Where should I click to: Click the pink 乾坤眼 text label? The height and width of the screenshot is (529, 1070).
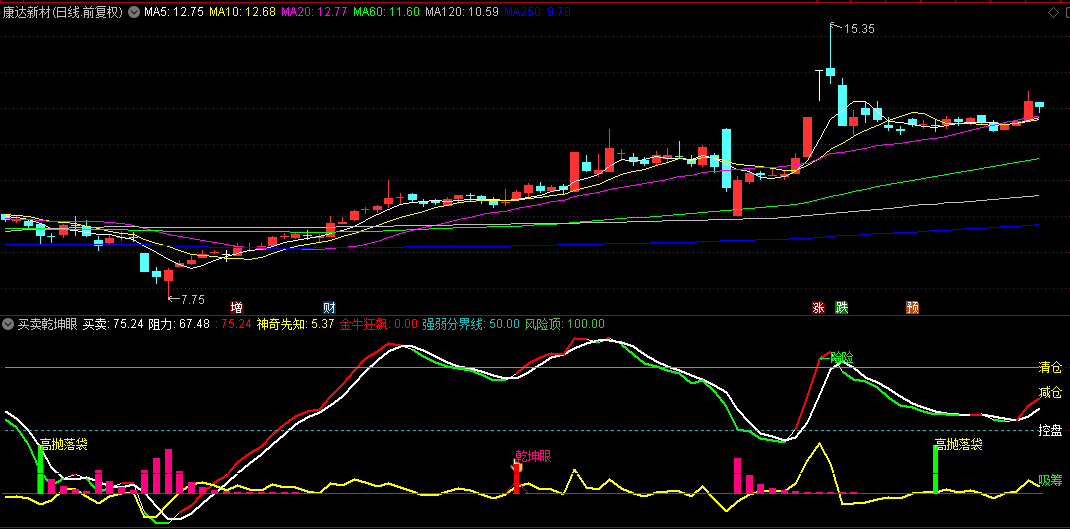tap(532, 456)
